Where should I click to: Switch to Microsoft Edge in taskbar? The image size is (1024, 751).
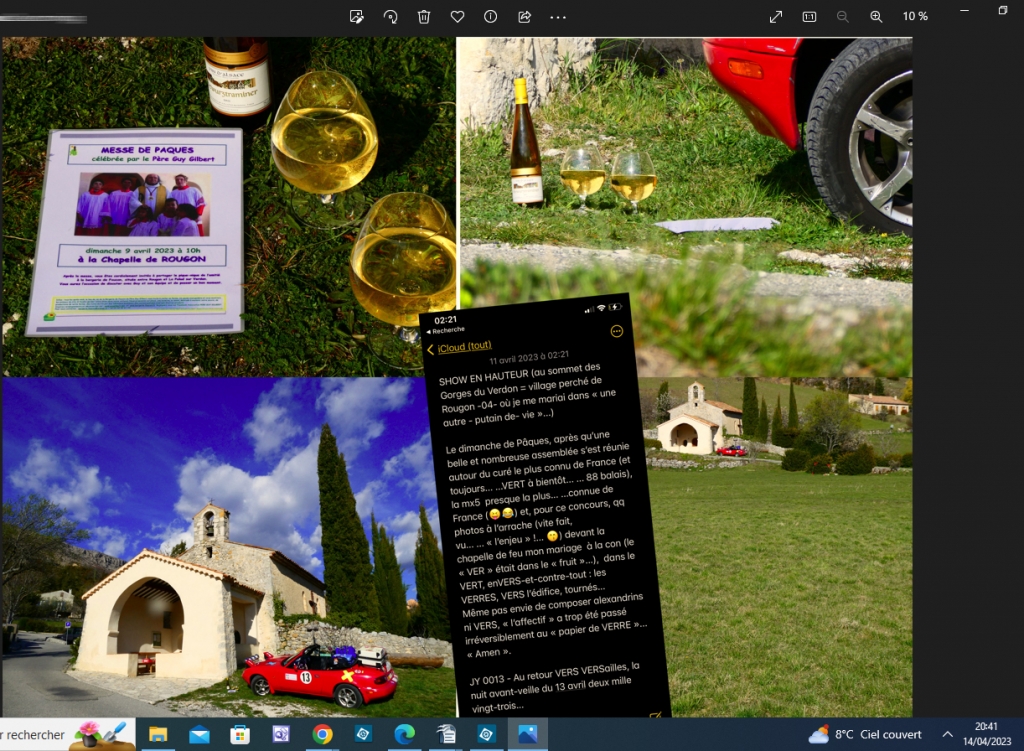(x=404, y=735)
